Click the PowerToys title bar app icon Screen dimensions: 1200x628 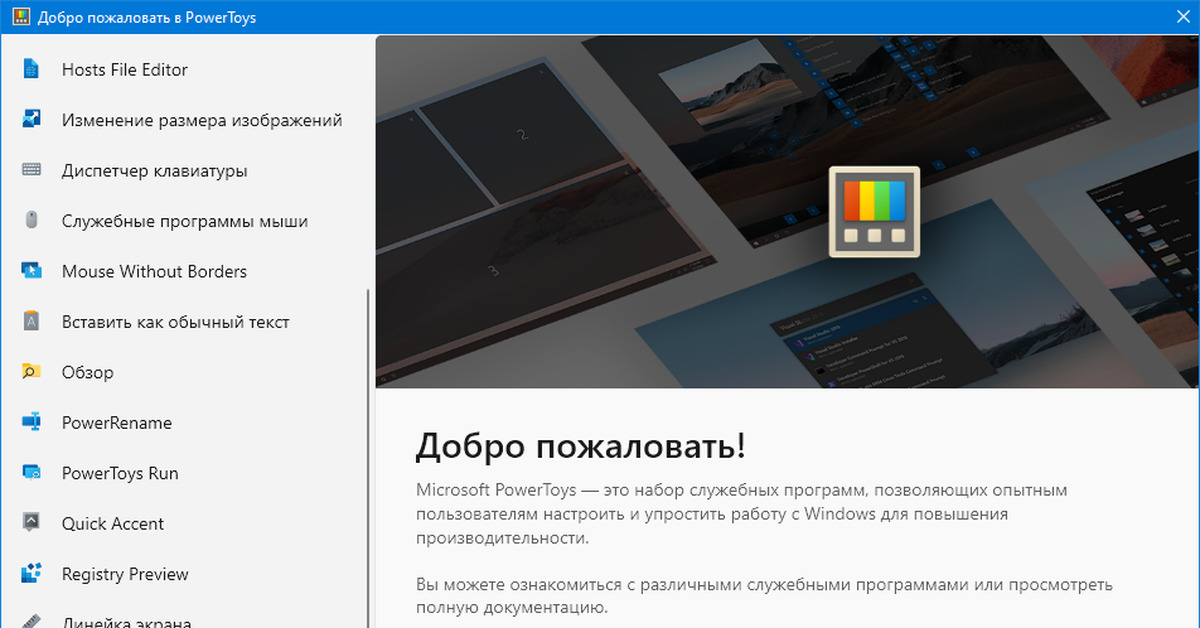tap(20, 17)
